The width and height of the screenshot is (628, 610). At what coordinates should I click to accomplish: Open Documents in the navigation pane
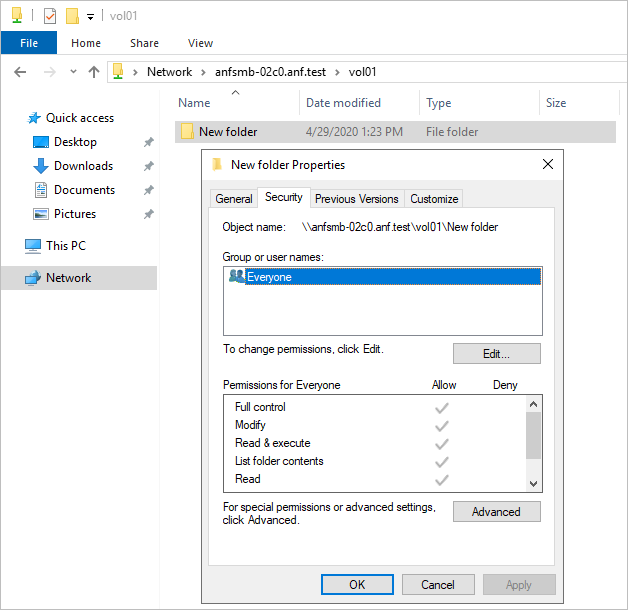(85, 190)
